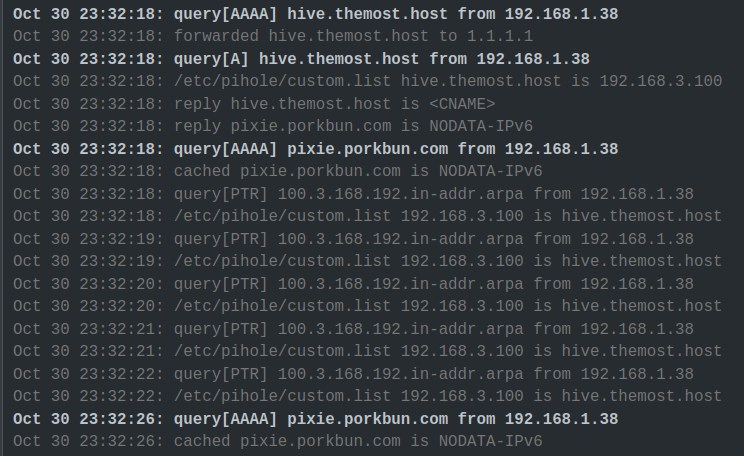744x456 pixels.
Task: Select the 23:32:19 /etc/pihole/custom.list line
Action: click(367, 261)
